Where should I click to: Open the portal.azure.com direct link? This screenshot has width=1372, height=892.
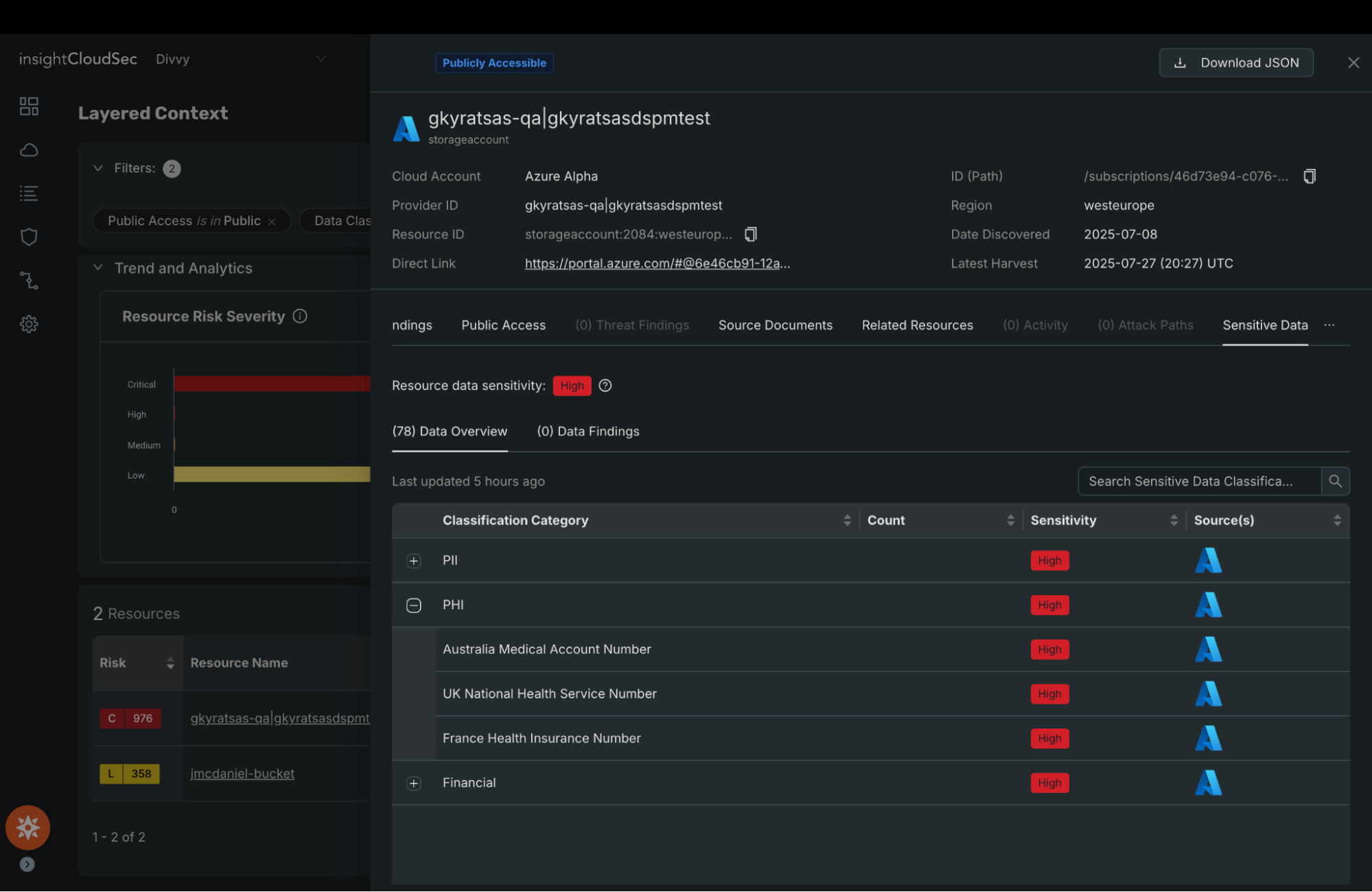(657, 264)
